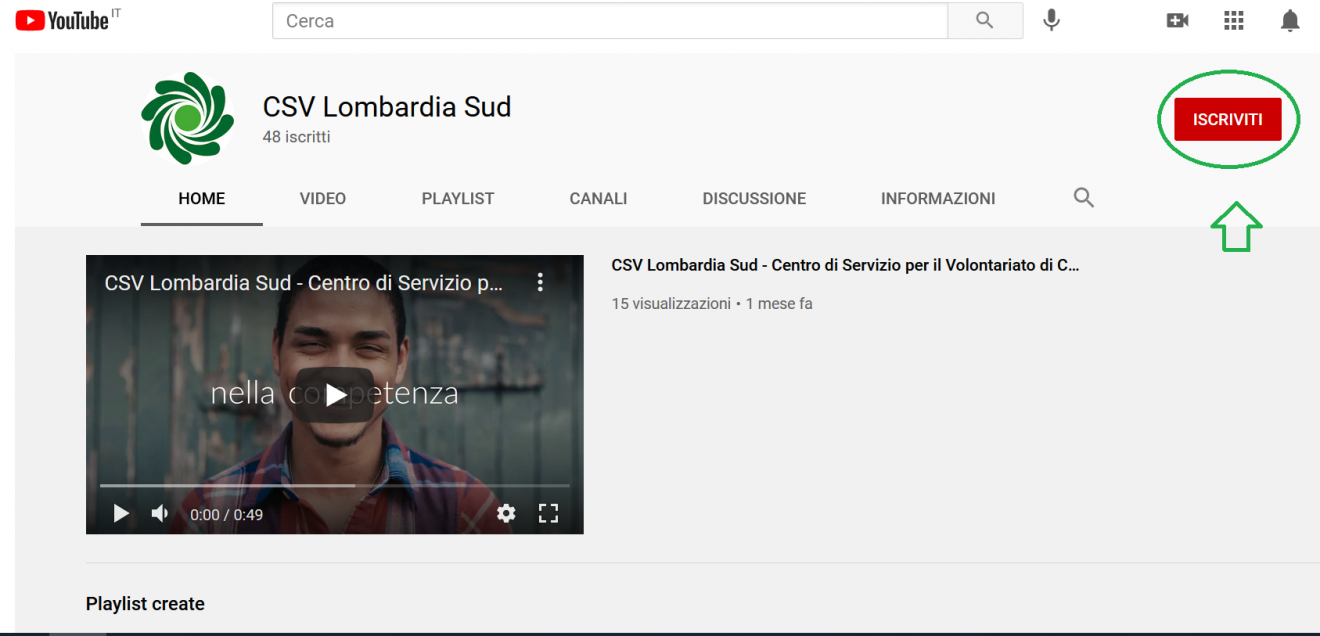
Task: Click the CSV Lombardia Sud channel name
Action: [x=387, y=106]
